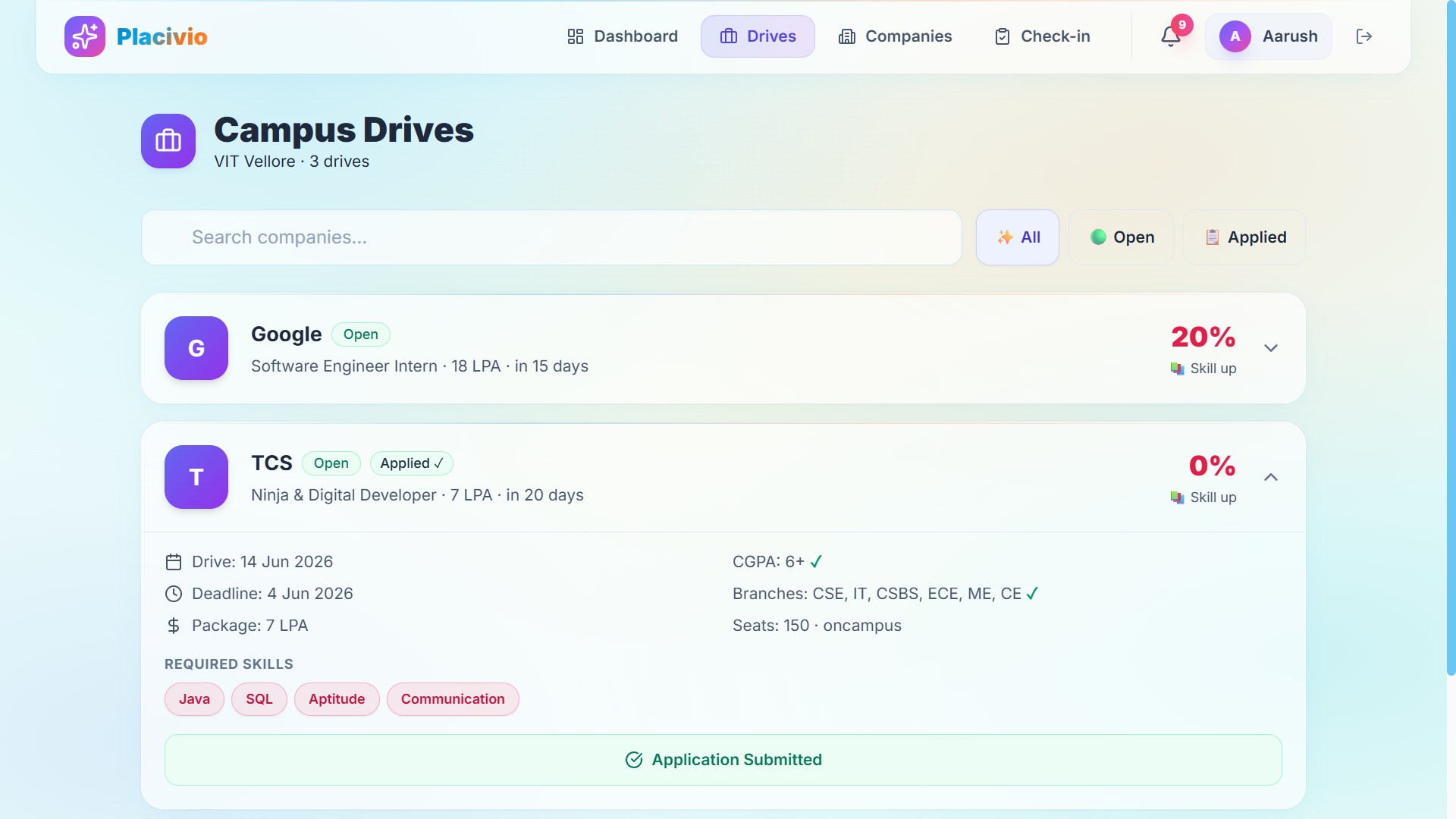1456x819 pixels.
Task: Click the Placivio brand name
Action: [x=162, y=36]
